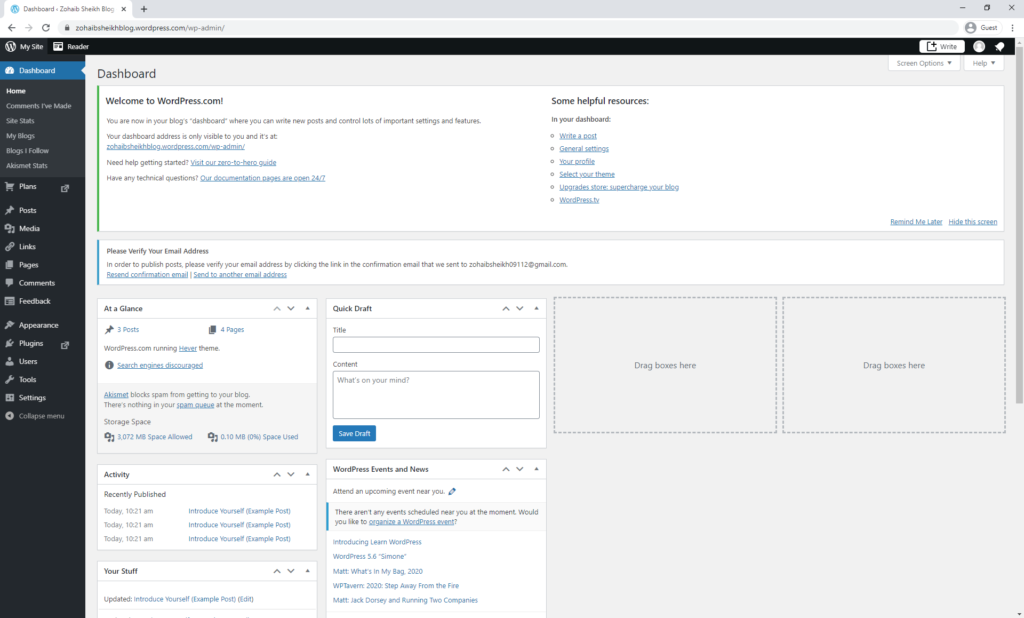Move Your Stuff box up

click(x=277, y=571)
